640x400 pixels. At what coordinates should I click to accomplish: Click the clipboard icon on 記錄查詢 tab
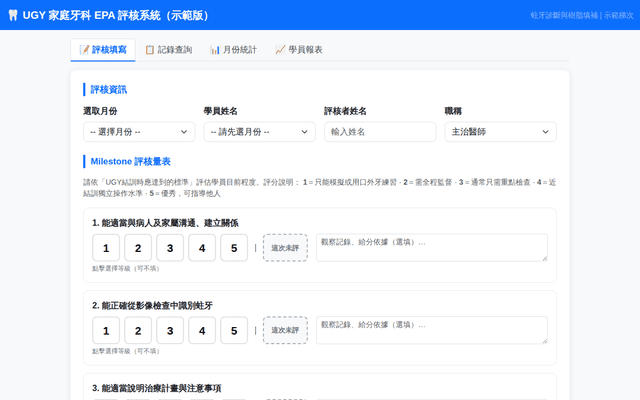click(x=150, y=50)
